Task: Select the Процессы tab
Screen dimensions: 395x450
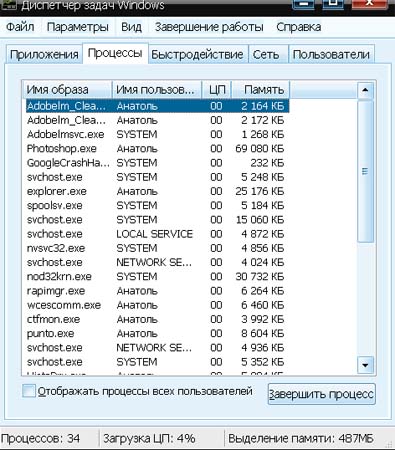Action: [115, 53]
